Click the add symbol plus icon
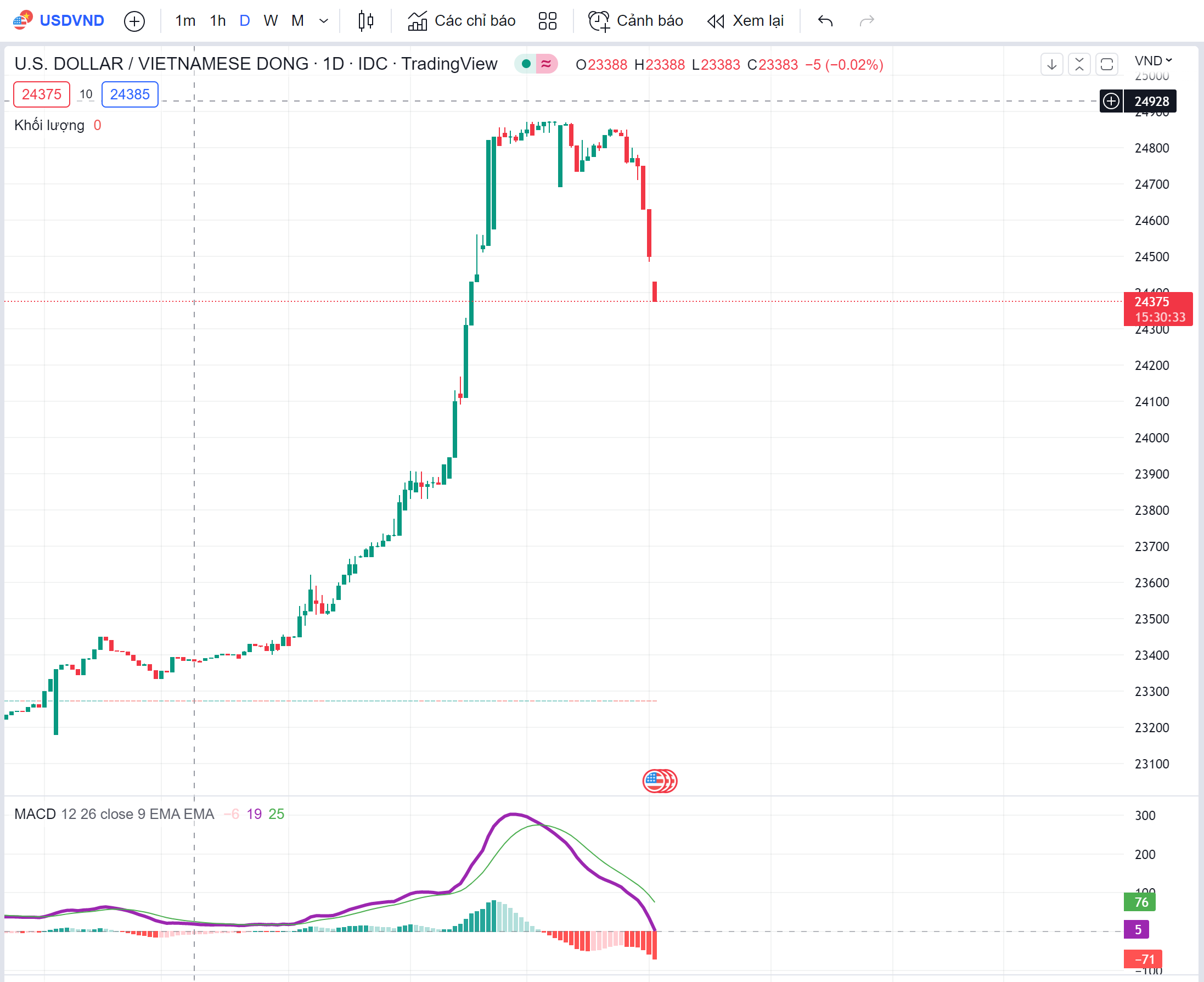This screenshot has width=1204, height=982. (x=134, y=21)
